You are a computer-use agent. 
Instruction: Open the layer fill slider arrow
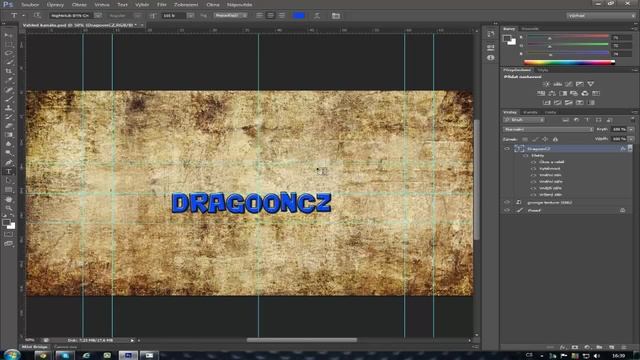pyautogui.click(x=631, y=139)
